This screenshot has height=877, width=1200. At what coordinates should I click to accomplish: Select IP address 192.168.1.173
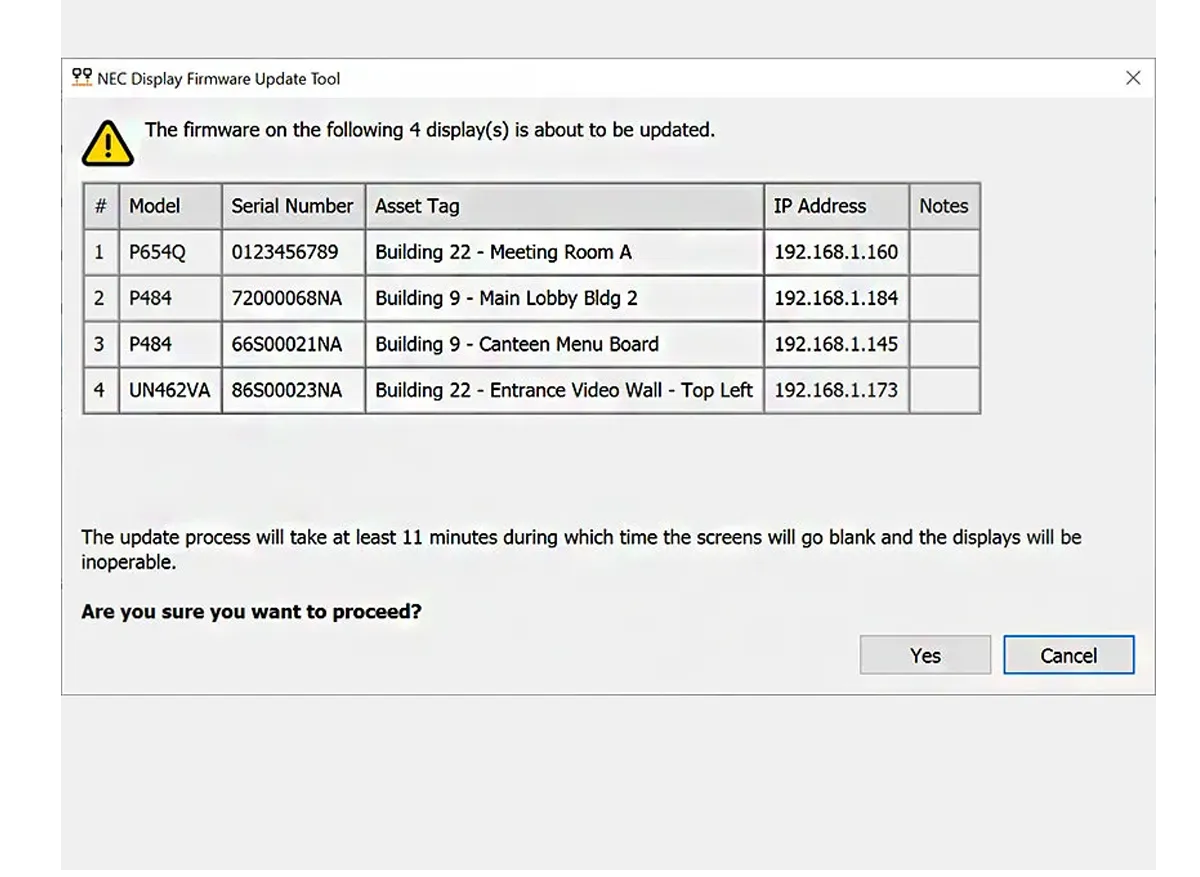tap(836, 390)
